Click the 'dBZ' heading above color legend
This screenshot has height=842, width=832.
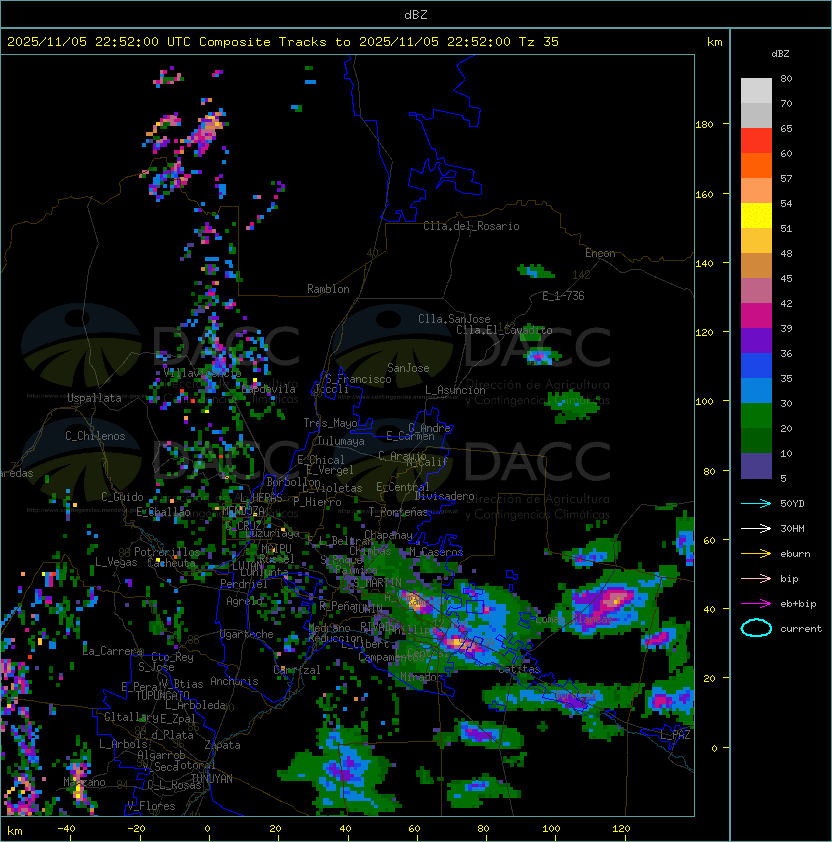pos(780,54)
